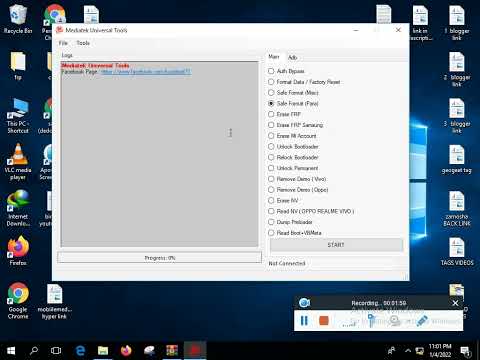Switch to Firefox on the taskbar

(126, 351)
